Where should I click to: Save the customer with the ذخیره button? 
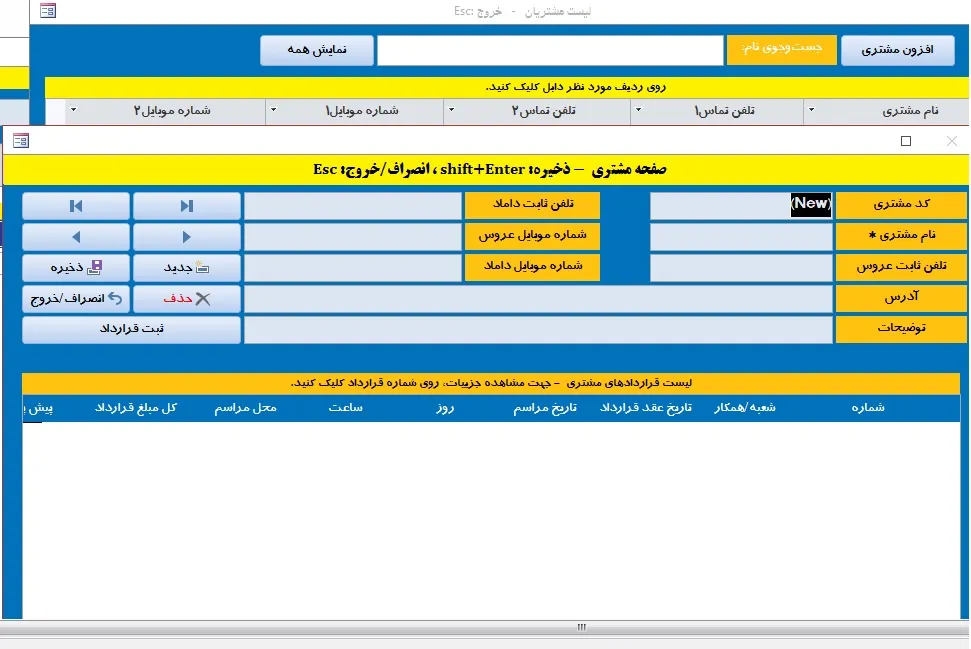point(76,268)
